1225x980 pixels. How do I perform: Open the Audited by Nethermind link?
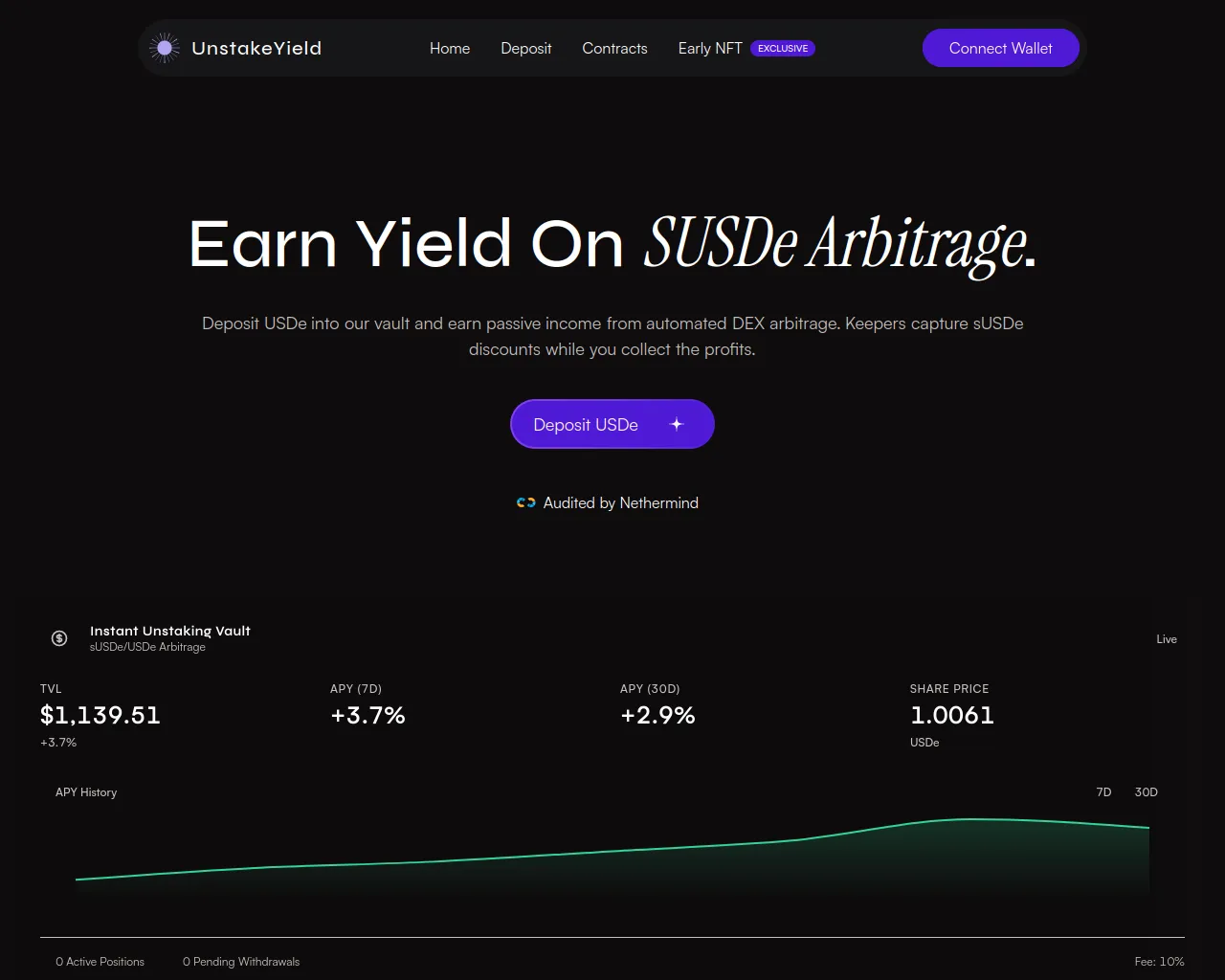click(x=620, y=502)
